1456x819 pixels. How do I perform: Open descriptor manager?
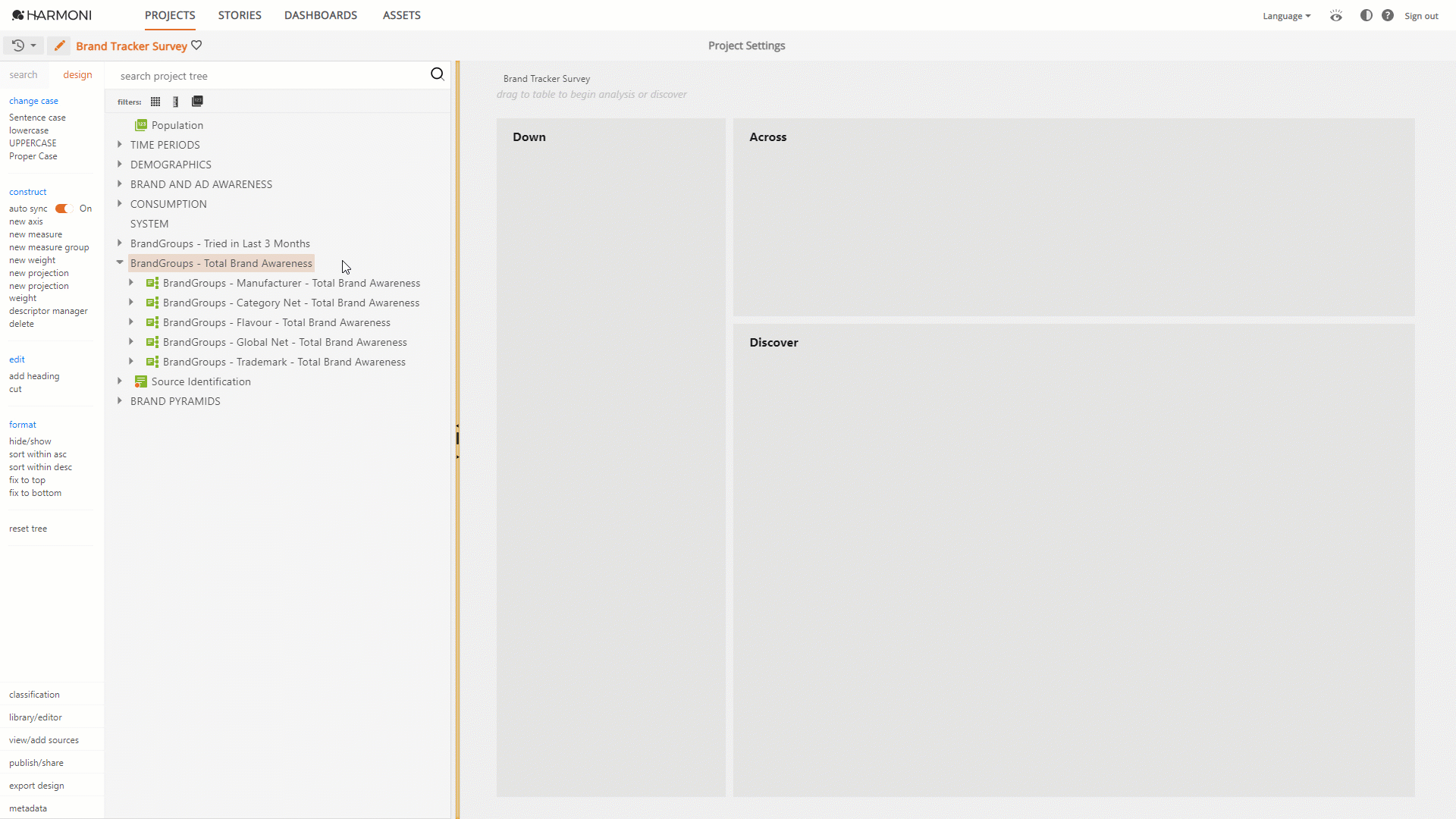coord(49,311)
